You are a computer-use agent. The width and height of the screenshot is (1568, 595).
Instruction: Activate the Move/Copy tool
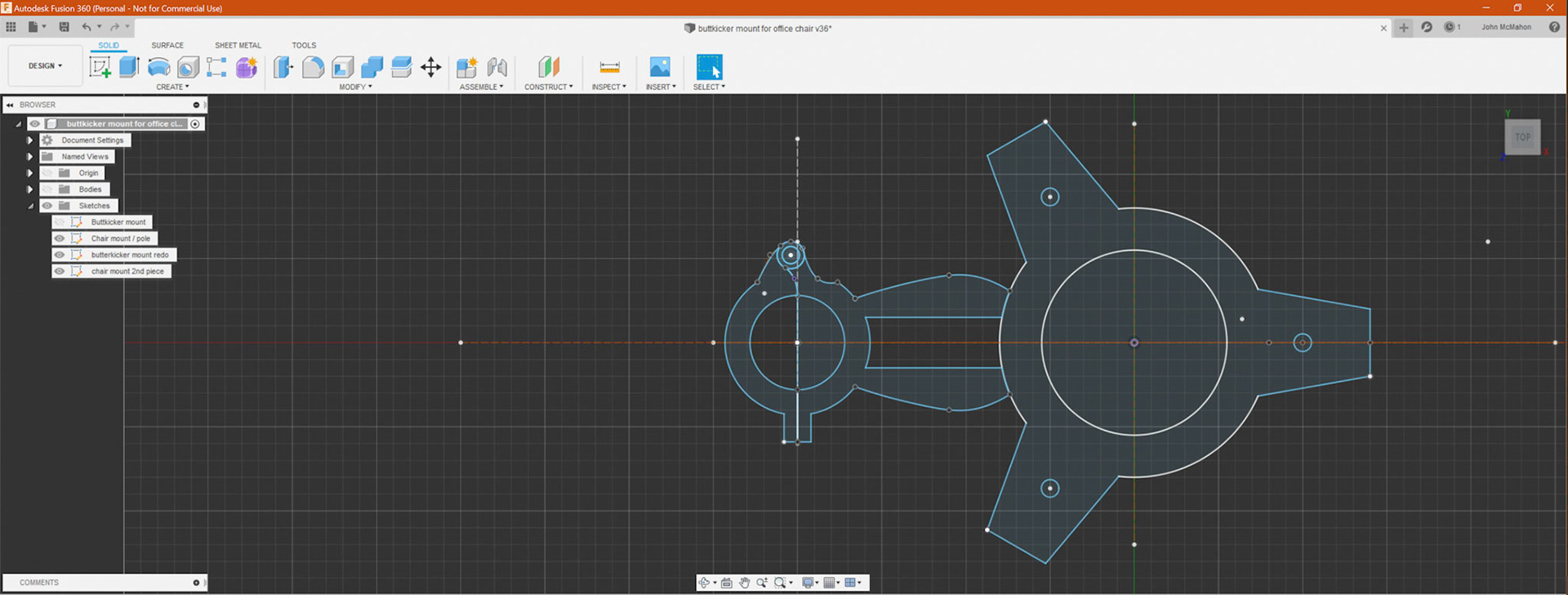pos(430,67)
